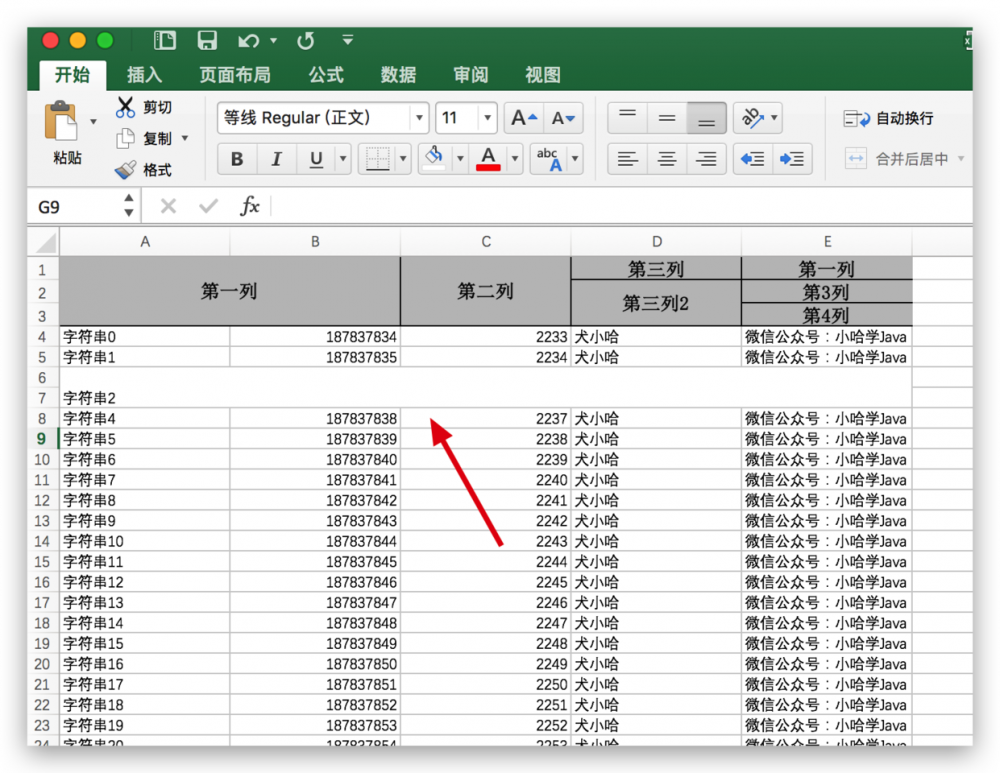
Task: Apply center text alignment
Action: [x=665, y=158]
